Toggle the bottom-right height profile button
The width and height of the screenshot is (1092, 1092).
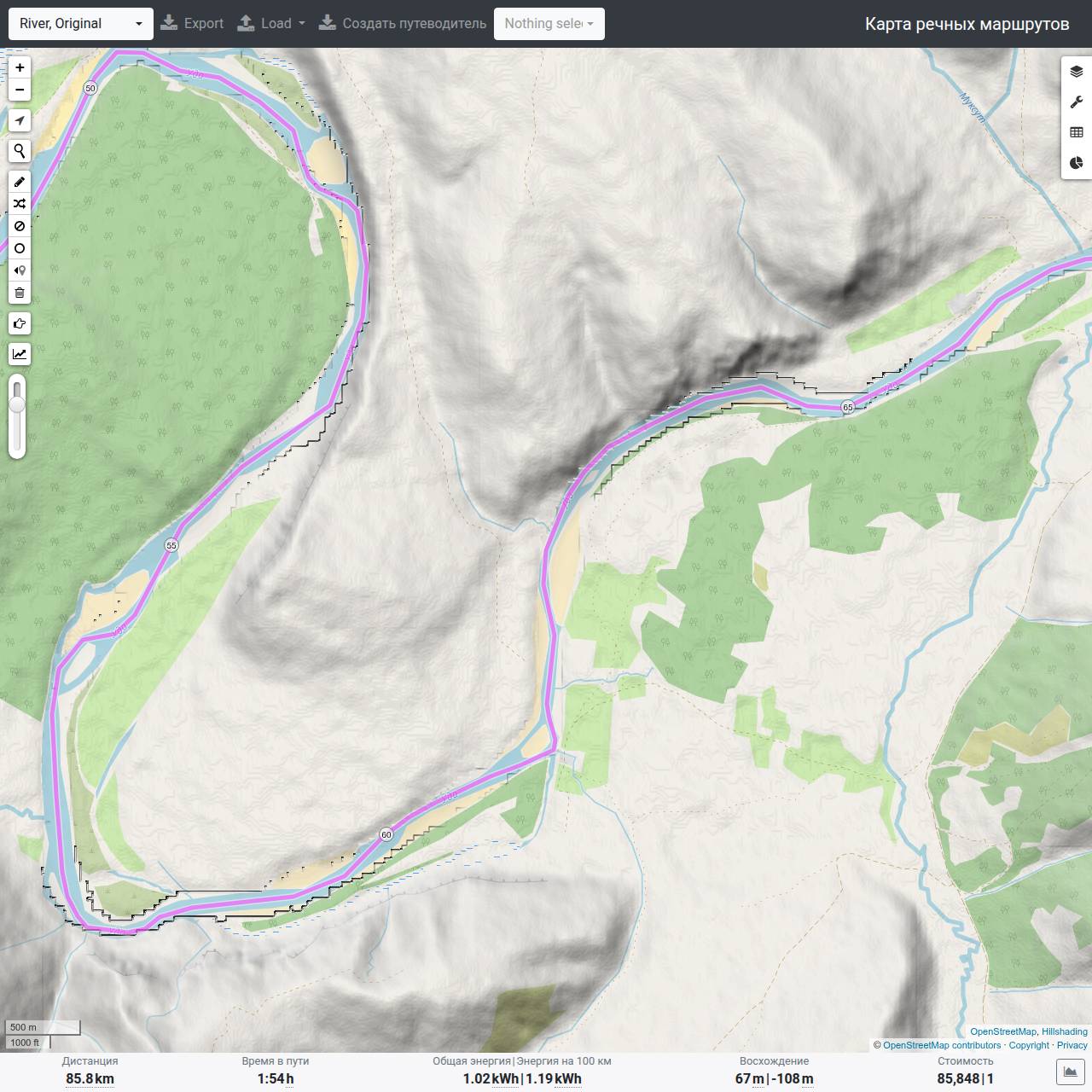[x=1071, y=1072]
